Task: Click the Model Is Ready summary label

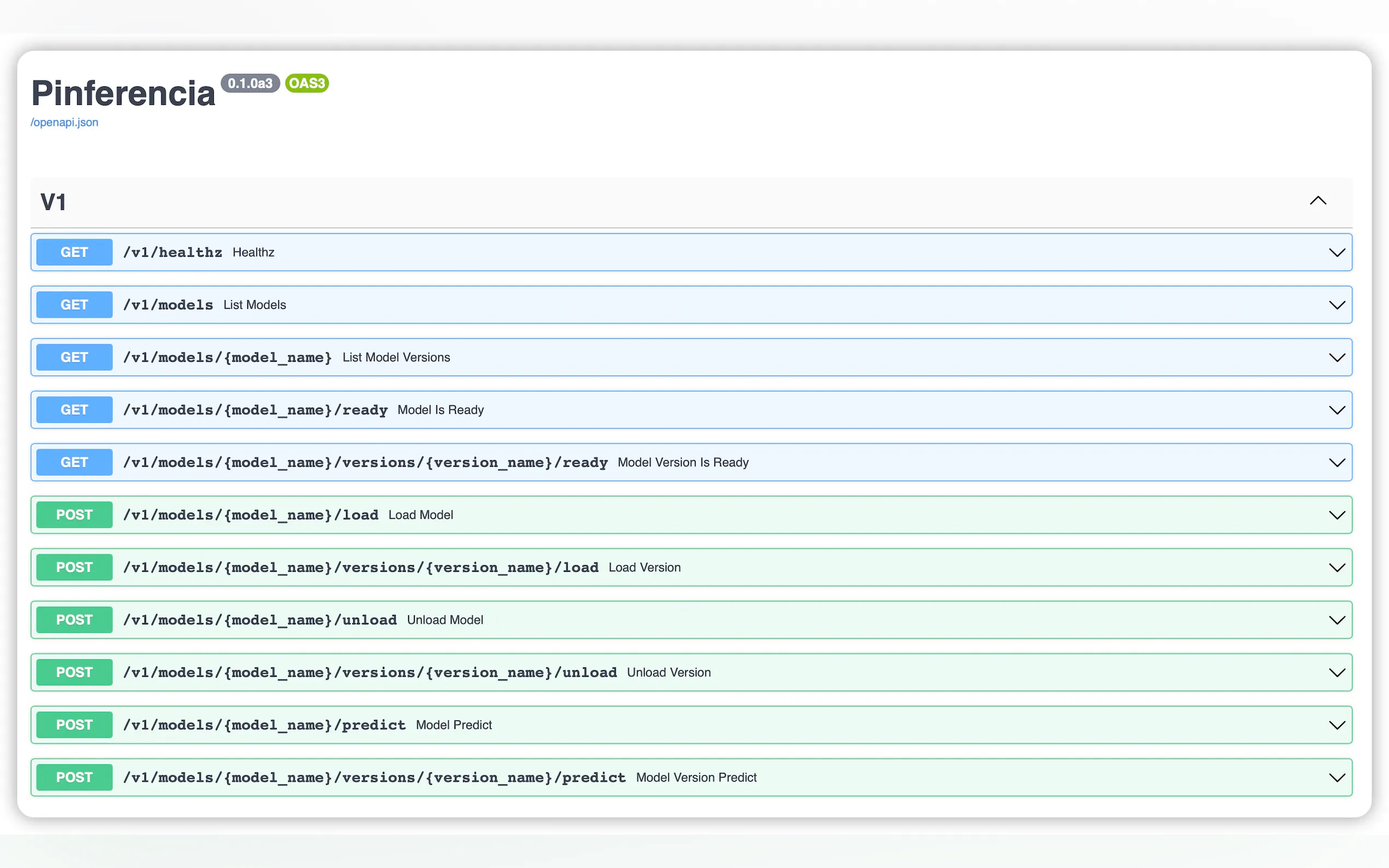Action: pos(440,410)
